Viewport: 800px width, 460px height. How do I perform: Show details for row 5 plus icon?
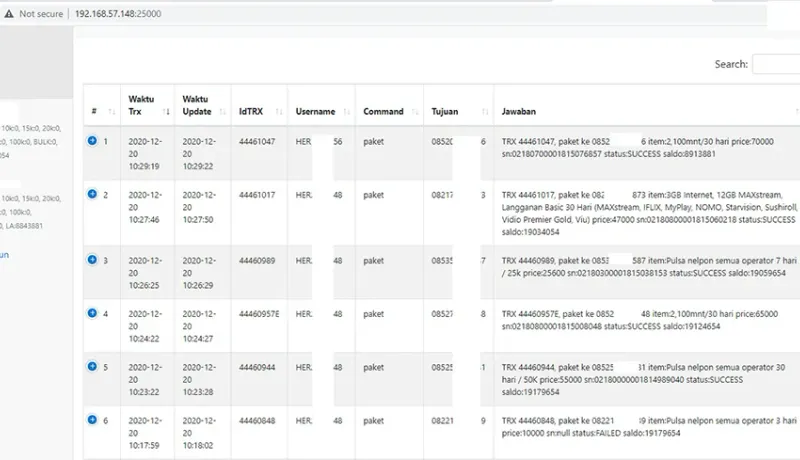(x=92, y=366)
